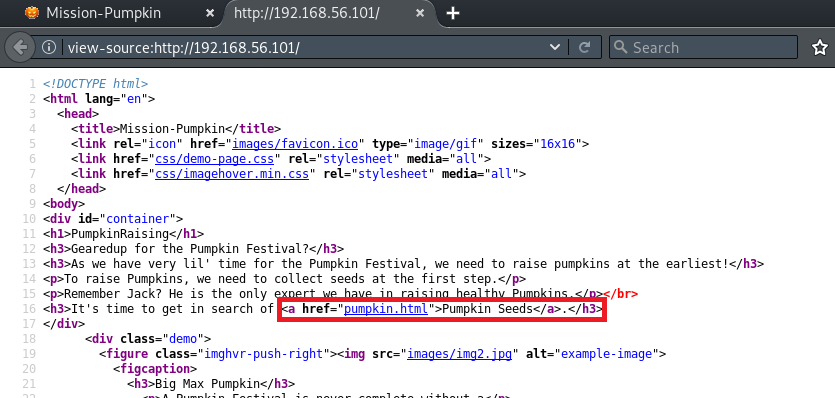Expand the address bar history dropdown
This screenshot has height=398, width=835.
[x=554, y=47]
